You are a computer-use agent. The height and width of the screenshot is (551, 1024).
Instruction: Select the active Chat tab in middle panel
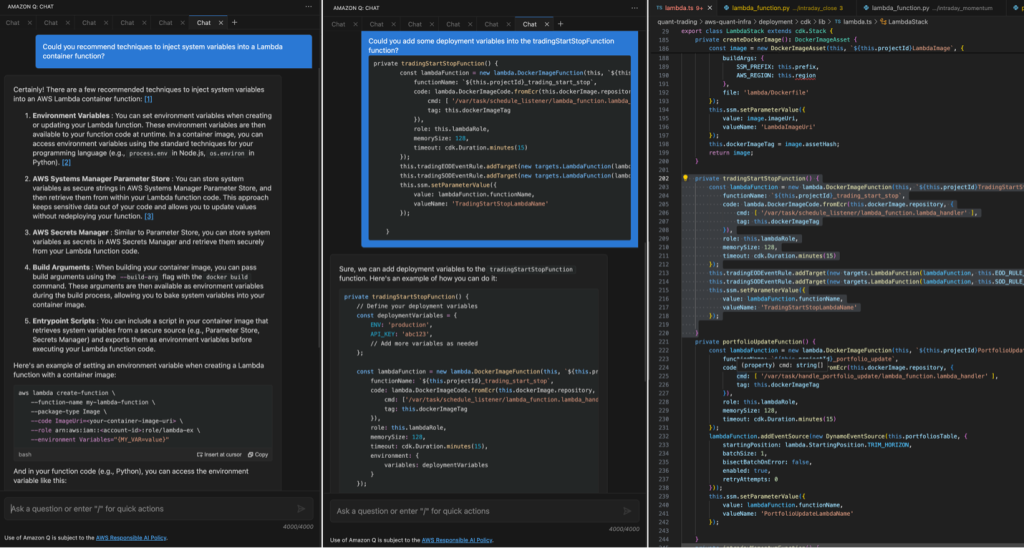click(x=530, y=24)
